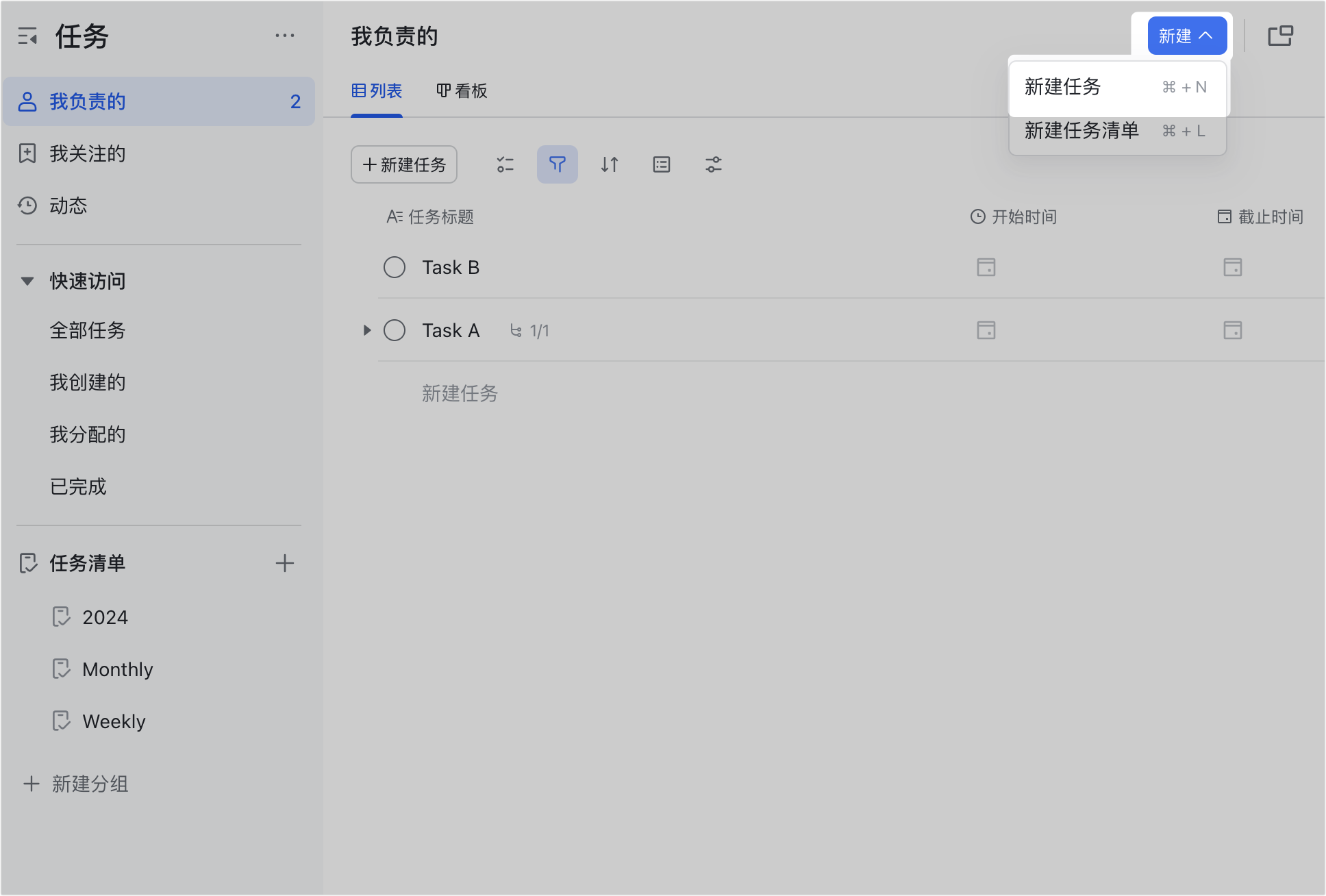Switch to the 列表 tab
This screenshot has width=1326, height=896.
tap(377, 90)
